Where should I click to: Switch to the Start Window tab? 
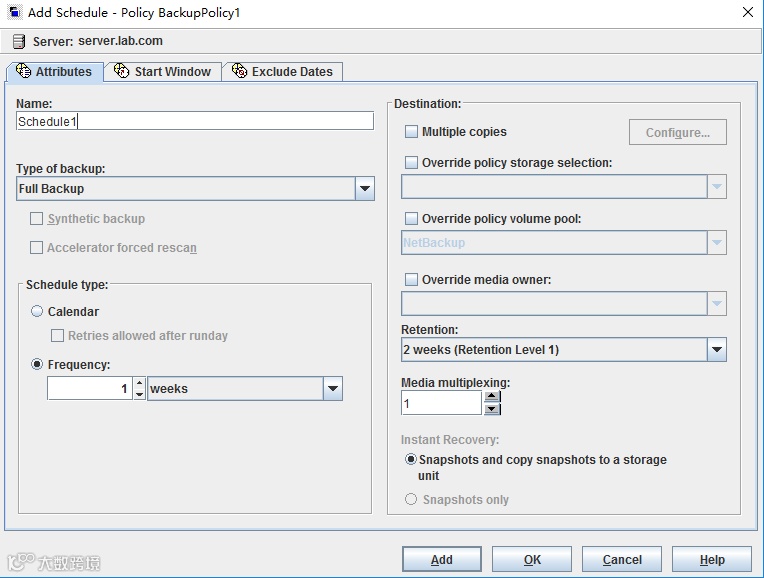coord(163,72)
